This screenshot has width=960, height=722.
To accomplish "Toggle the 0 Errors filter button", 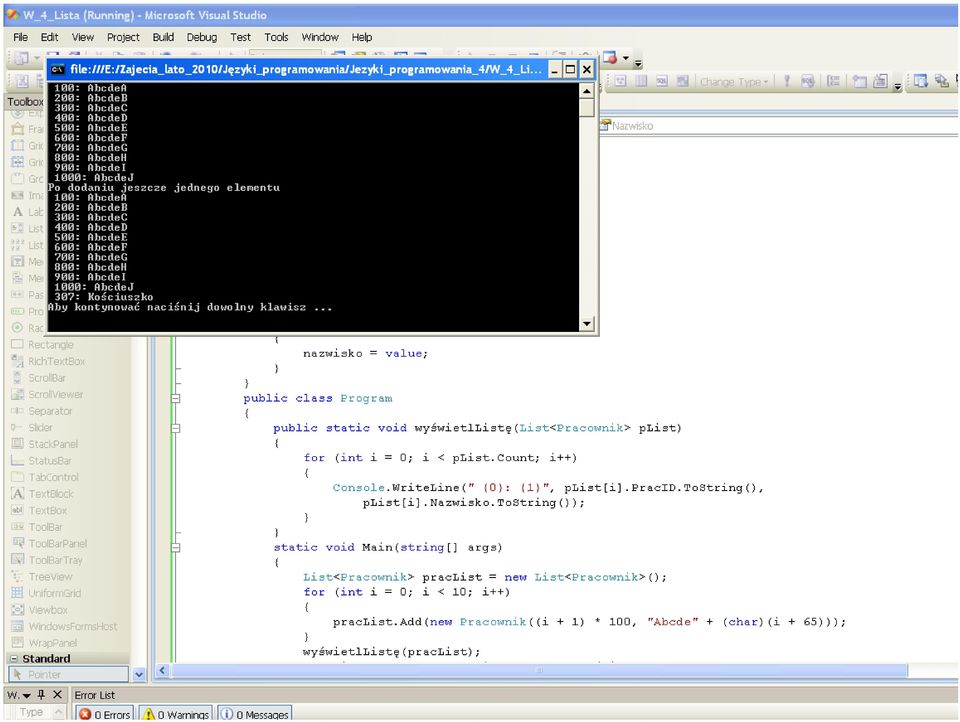I will click(x=105, y=714).
